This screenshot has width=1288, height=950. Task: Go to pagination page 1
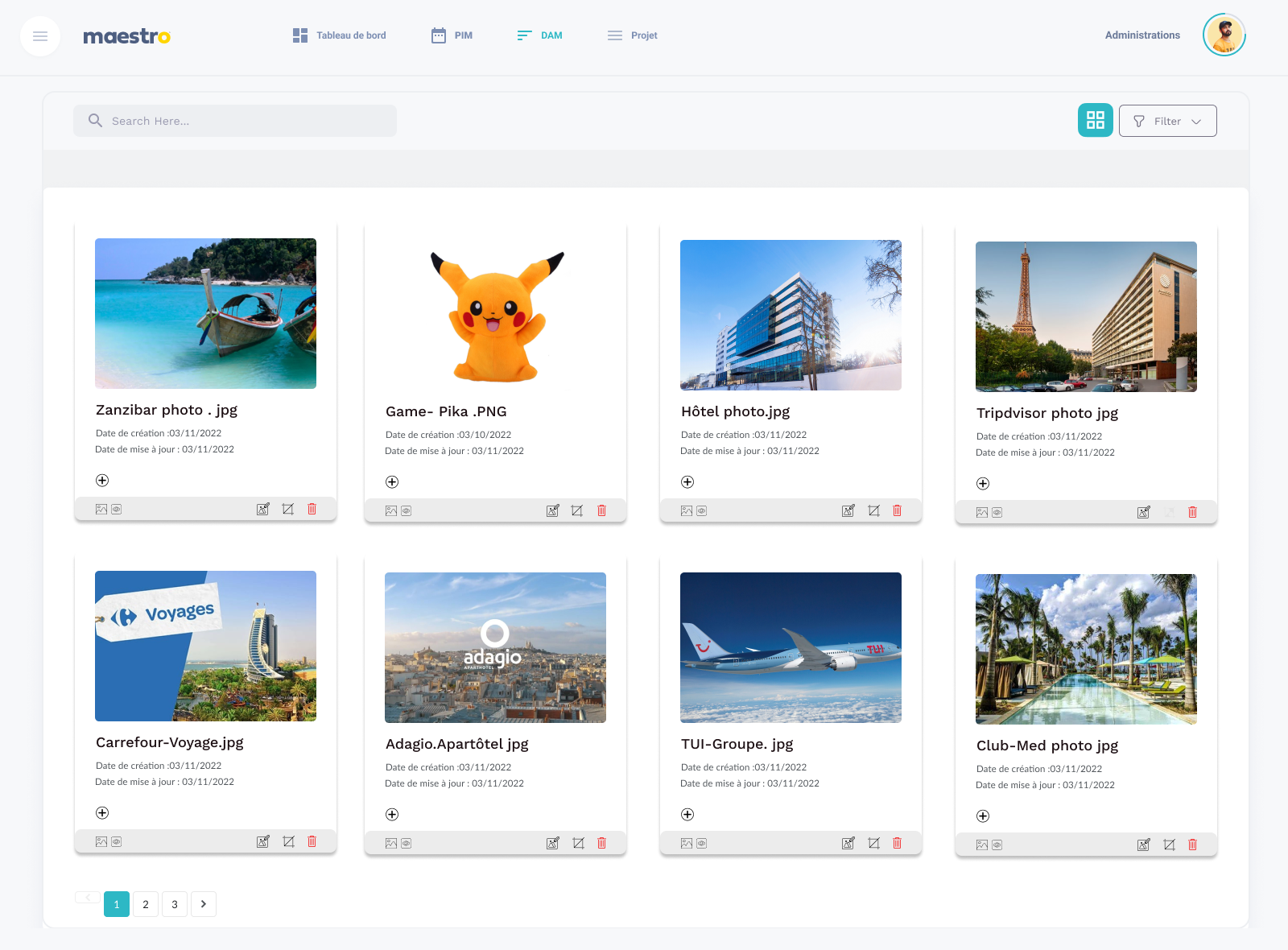tap(117, 904)
